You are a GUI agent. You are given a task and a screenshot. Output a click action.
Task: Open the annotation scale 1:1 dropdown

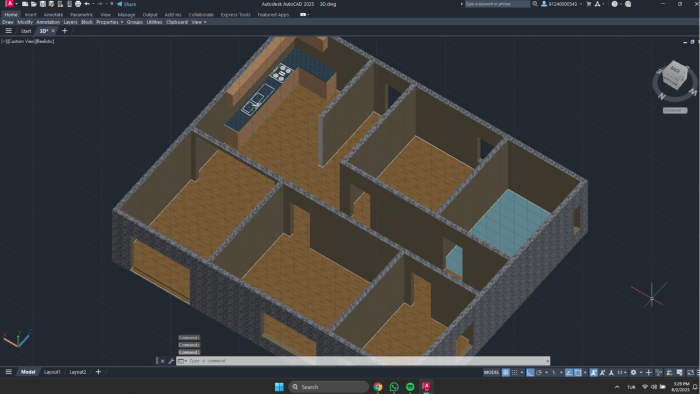(x=622, y=372)
